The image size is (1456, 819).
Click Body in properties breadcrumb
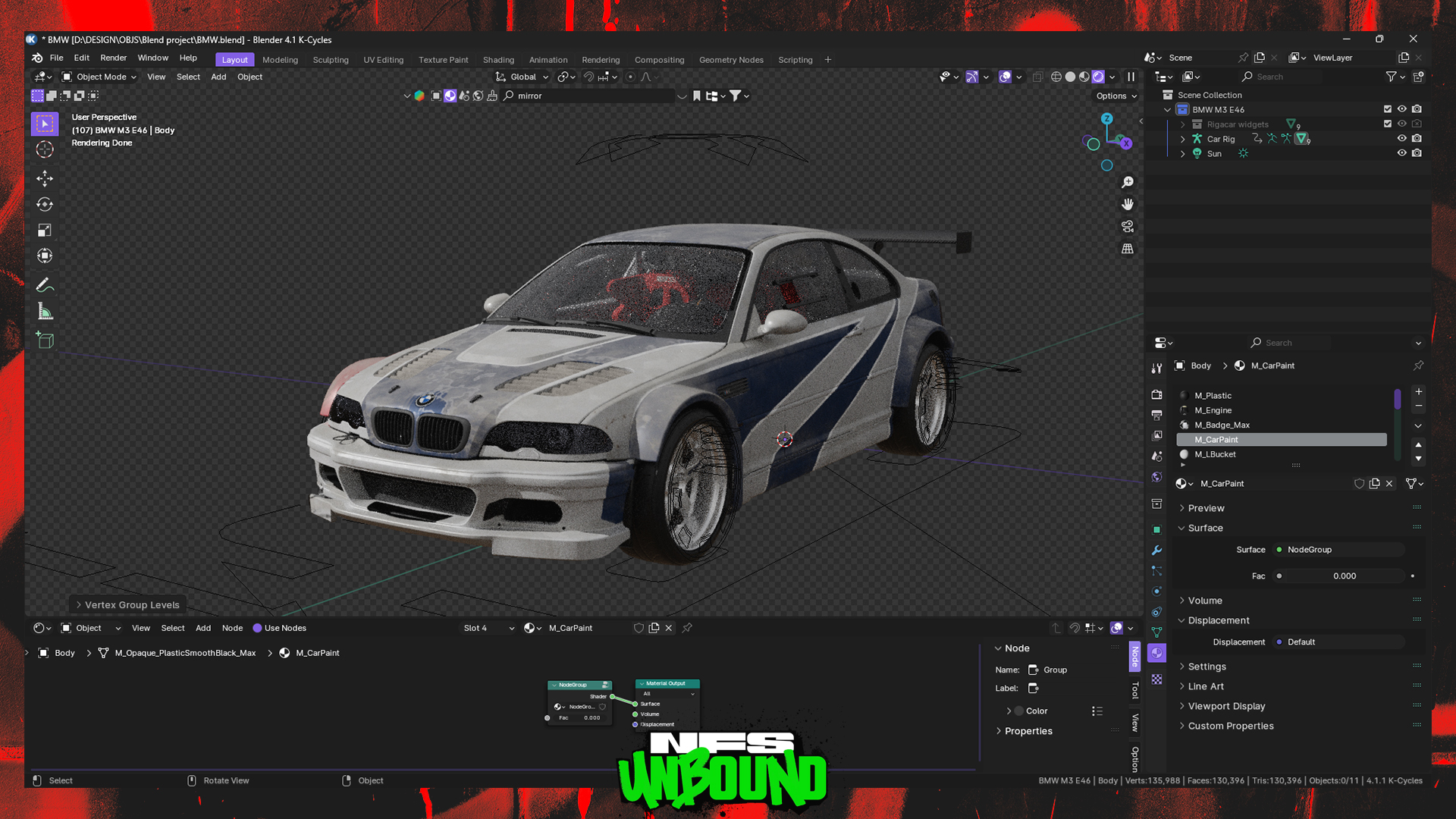click(x=1200, y=366)
